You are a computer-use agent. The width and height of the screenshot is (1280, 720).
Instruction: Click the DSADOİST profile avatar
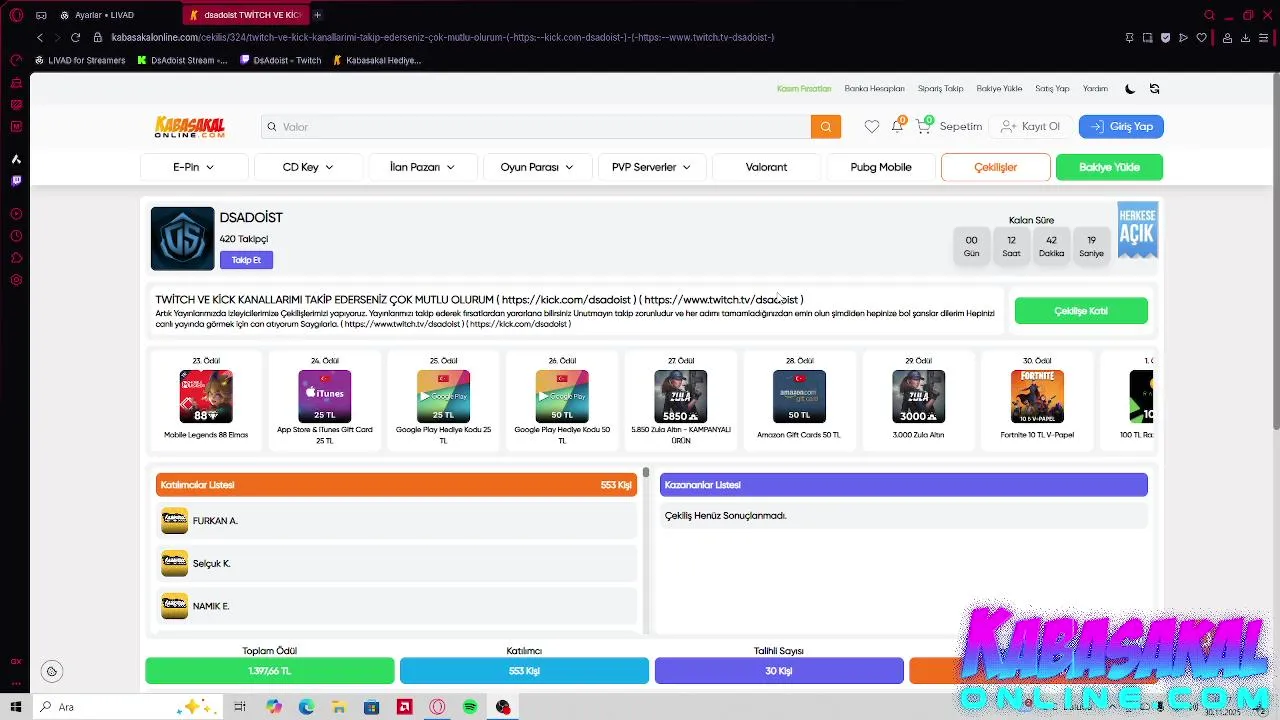coord(182,238)
